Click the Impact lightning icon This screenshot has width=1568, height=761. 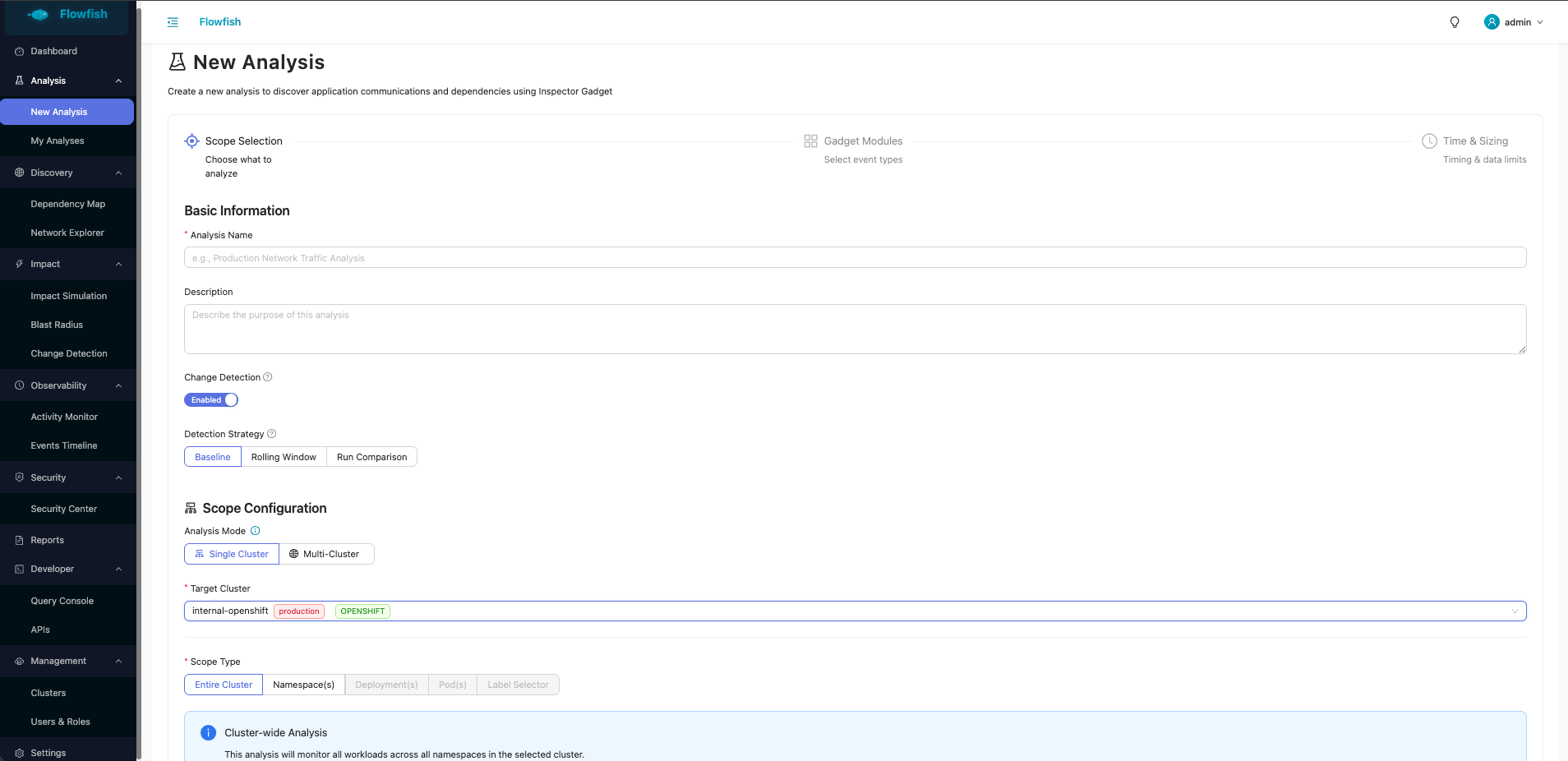pyautogui.click(x=20, y=264)
